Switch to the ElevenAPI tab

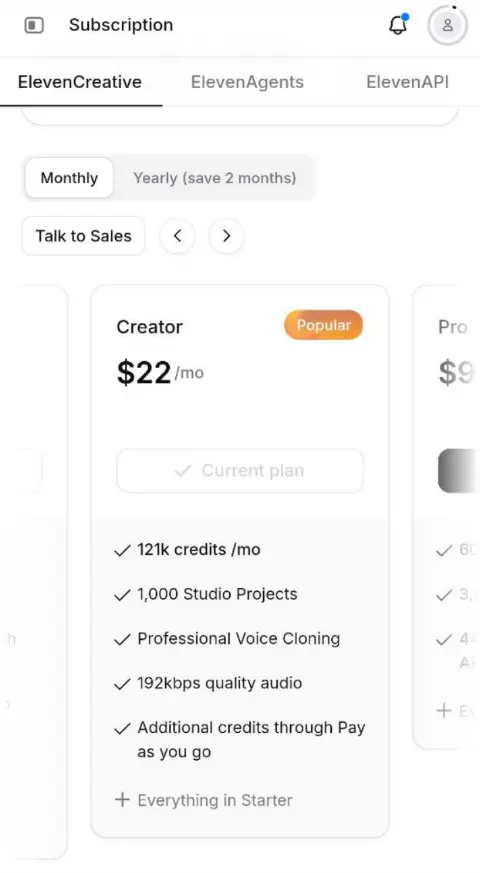click(x=407, y=82)
